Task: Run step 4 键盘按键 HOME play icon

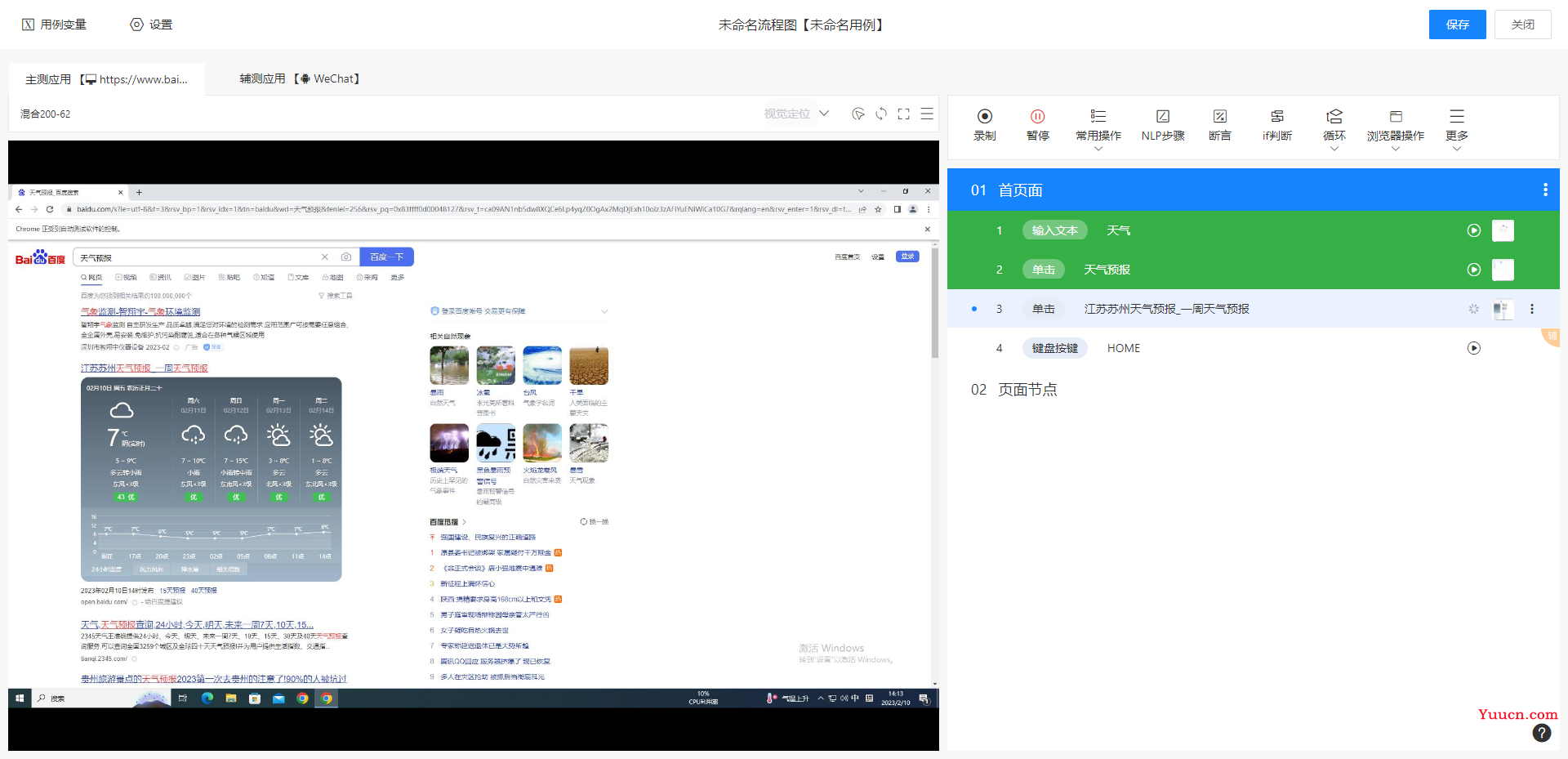Action: 1473,348
